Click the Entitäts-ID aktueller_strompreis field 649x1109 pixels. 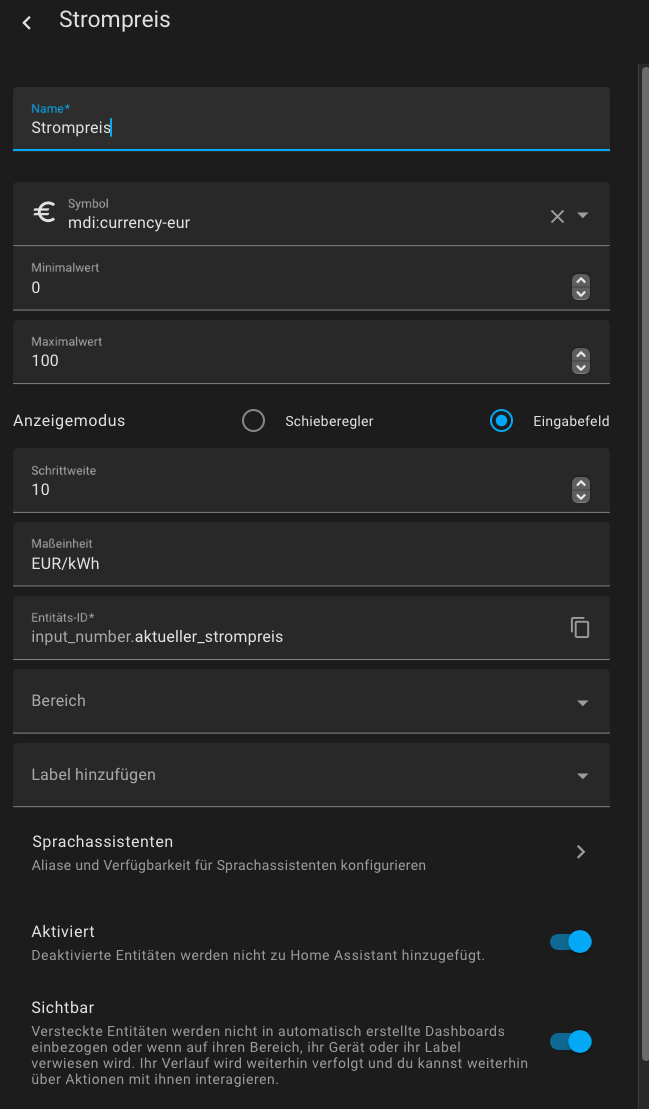(x=290, y=628)
